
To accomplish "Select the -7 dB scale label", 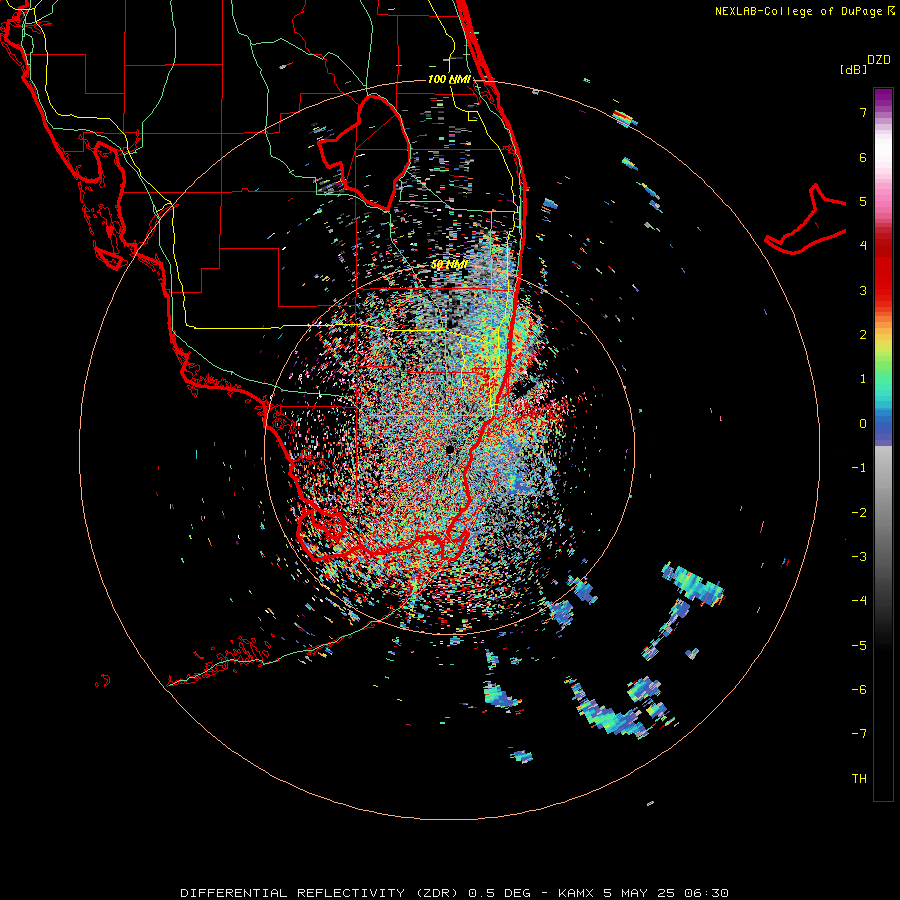I will pos(859,734).
